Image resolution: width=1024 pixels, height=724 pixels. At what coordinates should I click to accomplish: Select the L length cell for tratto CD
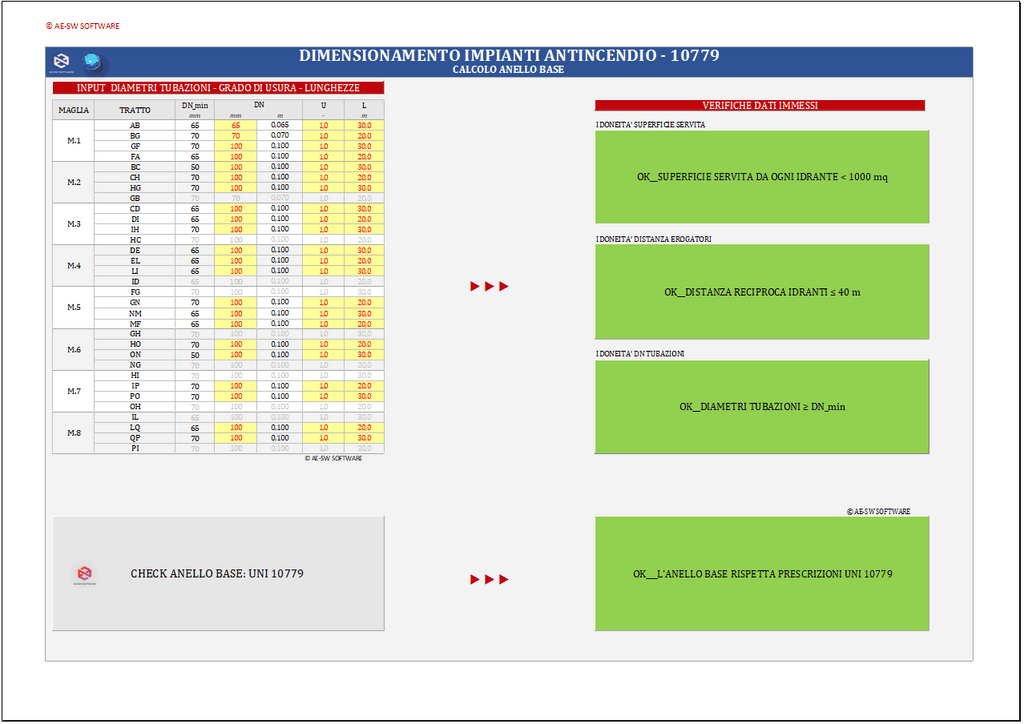tap(364, 208)
